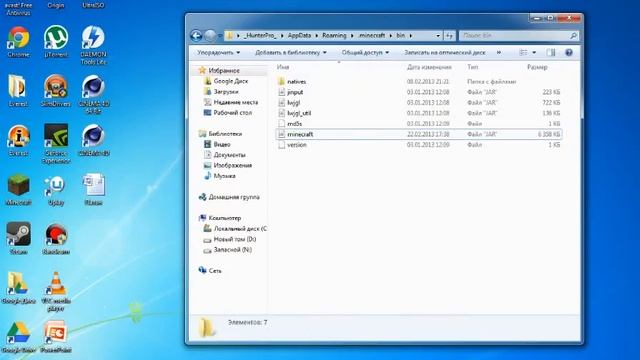Viewport: 640px width, 360px height.
Task: Open the VLC media player desktop icon
Action: 56,291
